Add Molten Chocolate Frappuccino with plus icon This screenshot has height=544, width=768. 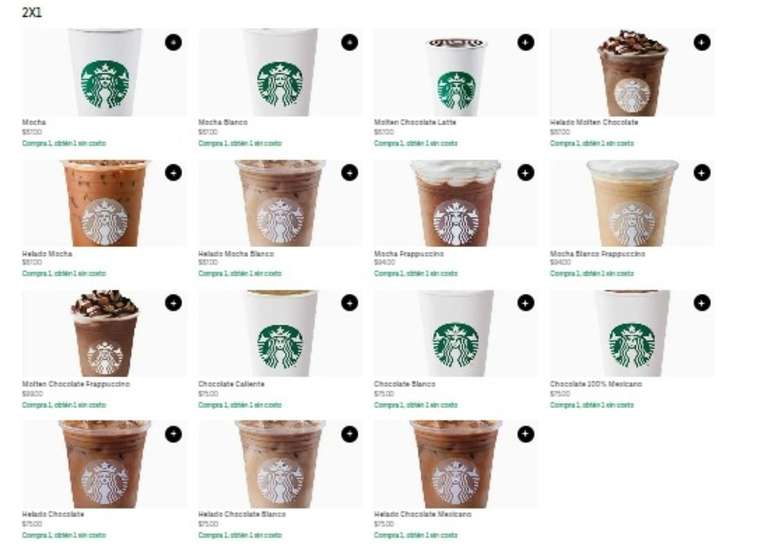pos(173,303)
